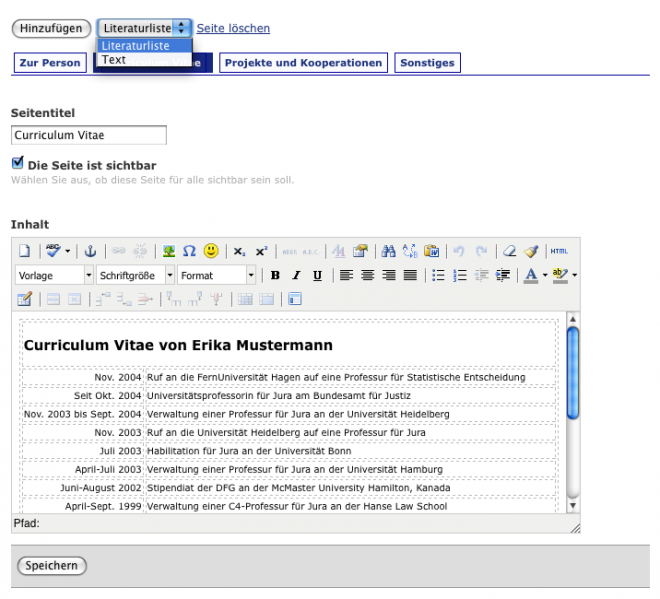Screen dimensions: 660x599
Task: Toggle bold formatting
Action: click(x=275, y=275)
